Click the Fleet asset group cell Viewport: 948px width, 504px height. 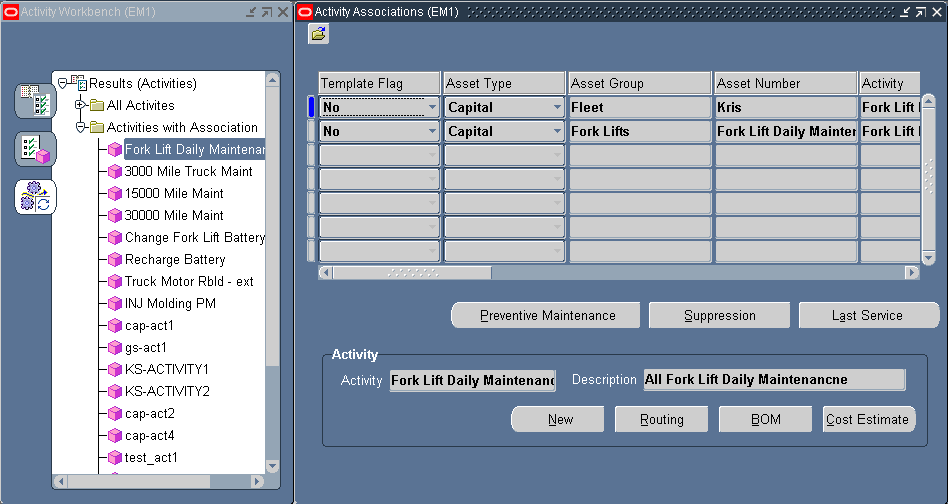click(x=640, y=108)
